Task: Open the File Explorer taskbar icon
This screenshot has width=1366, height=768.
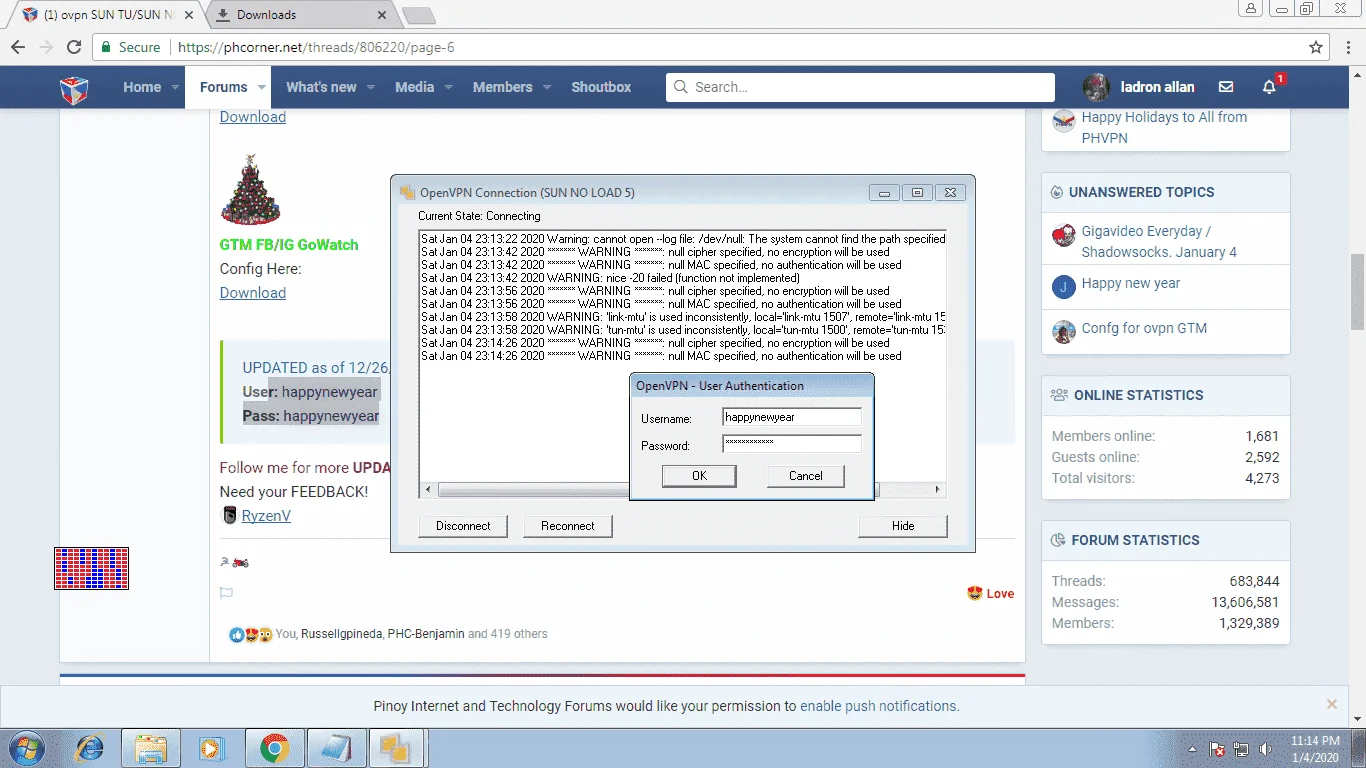Action: pyautogui.click(x=151, y=748)
